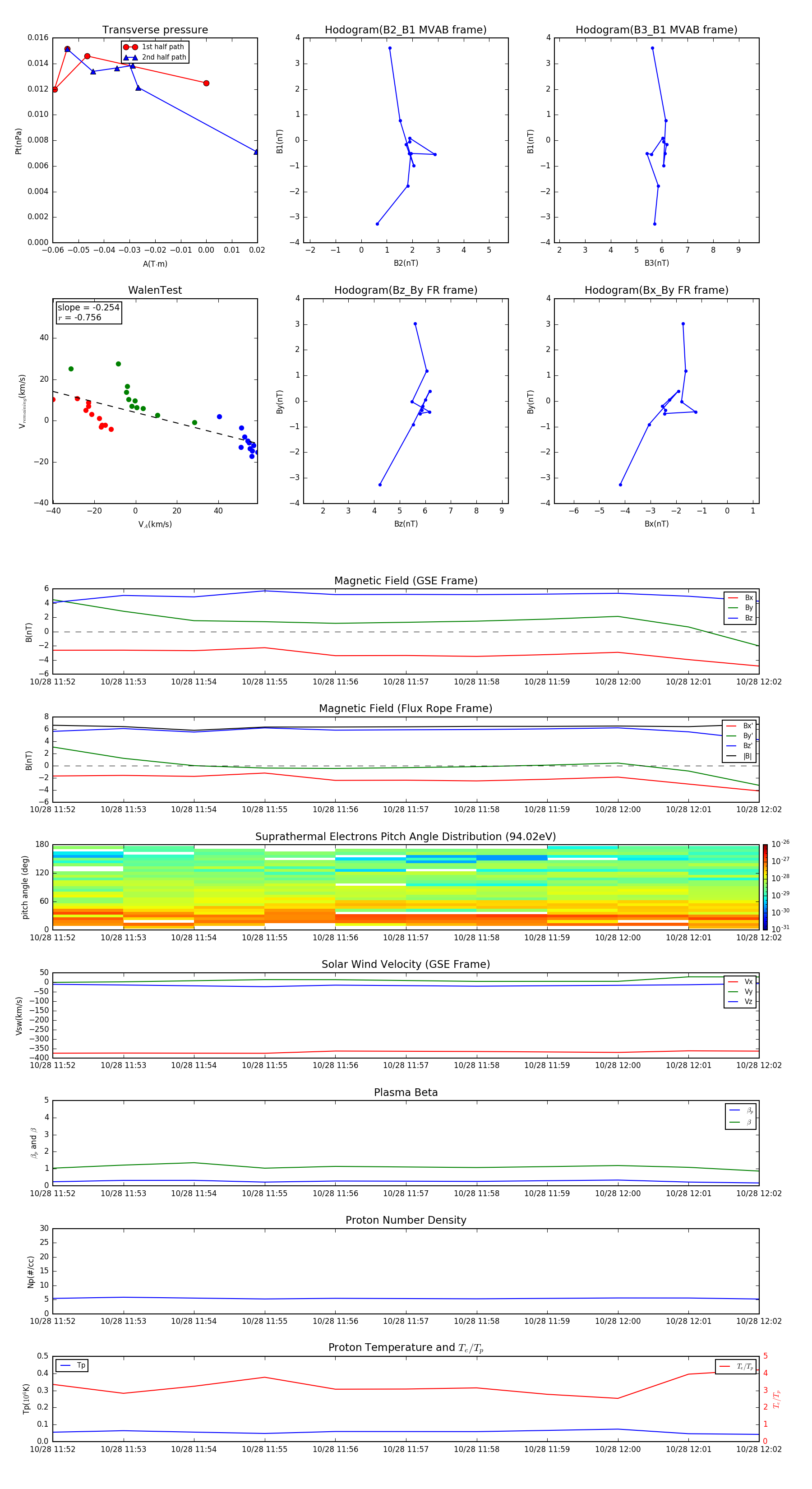The width and height of the screenshot is (812, 1489).
Task: Click the 'A(T·m)' x-axis label
Action: pos(155,264)
